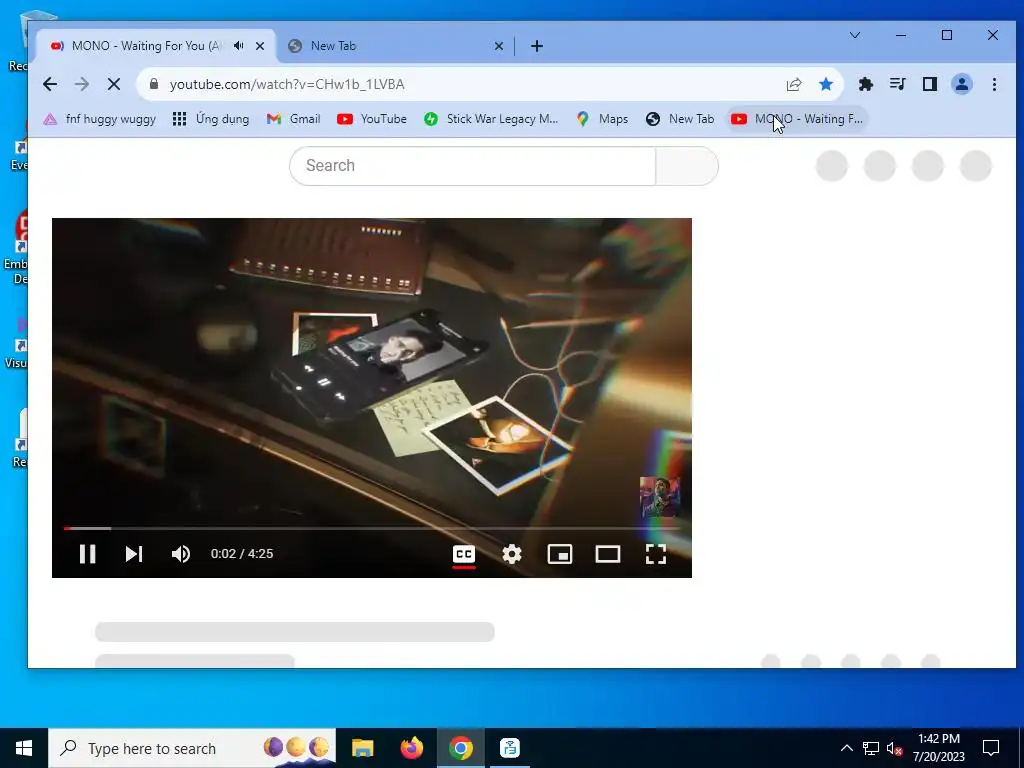This screenshot has height=768, width=1024.
Task: Open Windows Start menu
Action: pos(24,748)
